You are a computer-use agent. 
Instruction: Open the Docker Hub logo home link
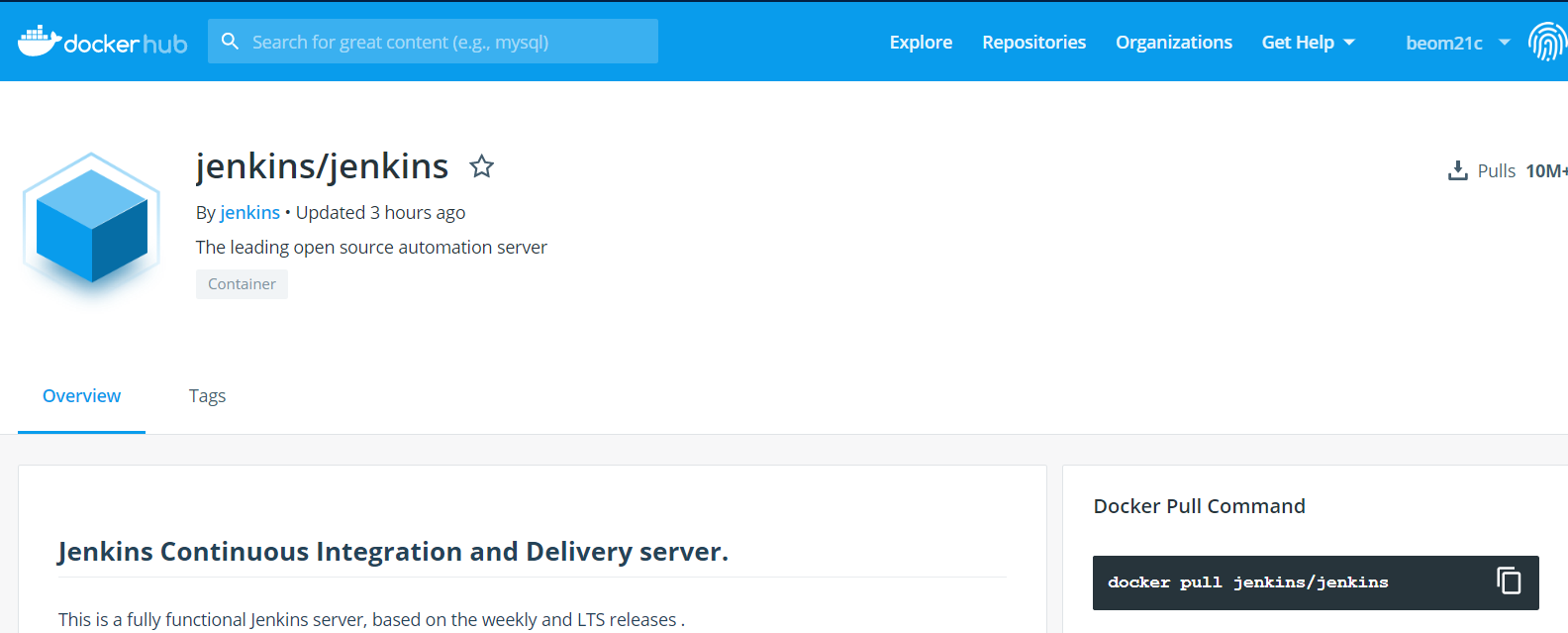pyautogui.click(x=102, y=42)
